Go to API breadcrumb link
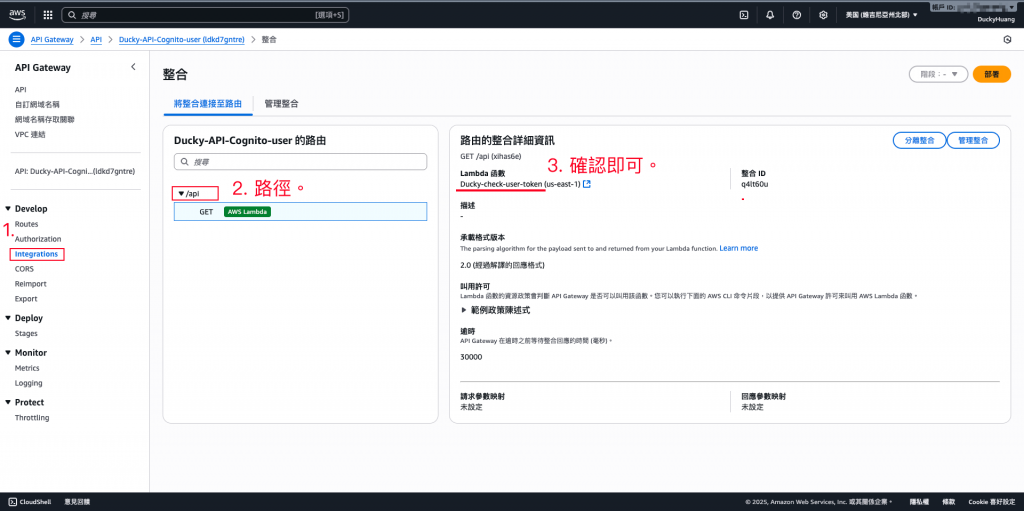Viewport: 1024px width, 511px height. (96, 40)
